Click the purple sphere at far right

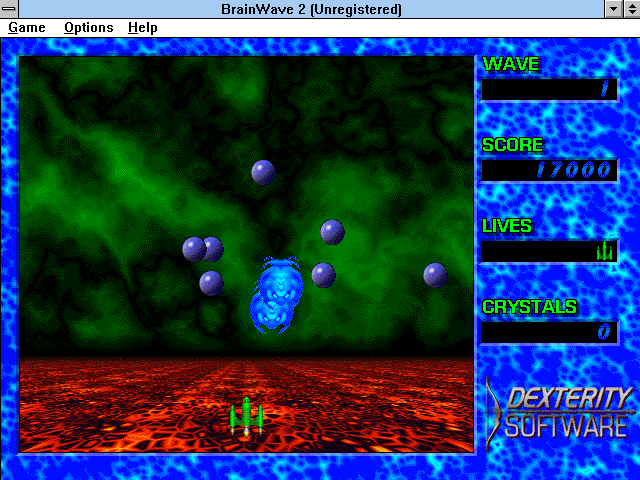coord(435,275)
